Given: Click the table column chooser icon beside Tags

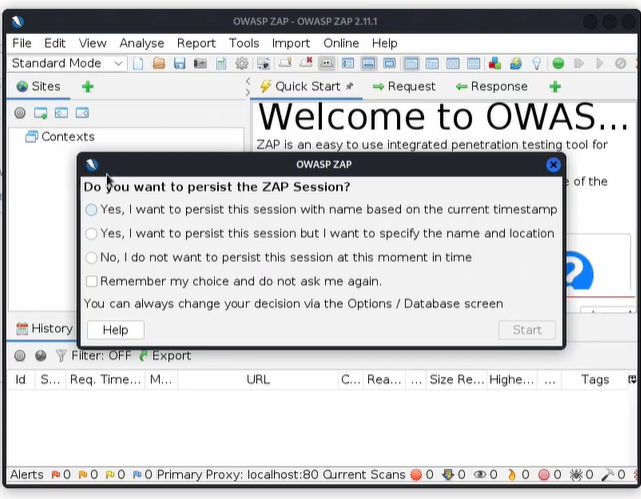Looking at the screenshot, I should [631, 380].
